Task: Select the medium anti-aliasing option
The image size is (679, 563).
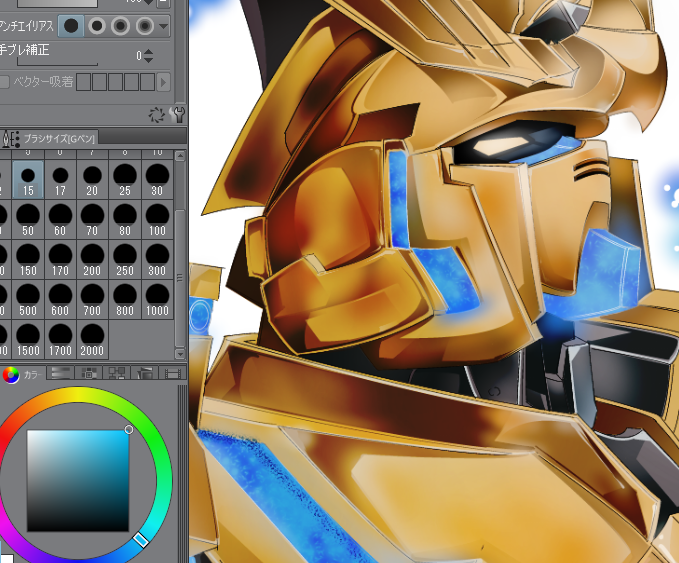Action: point(120,26)
